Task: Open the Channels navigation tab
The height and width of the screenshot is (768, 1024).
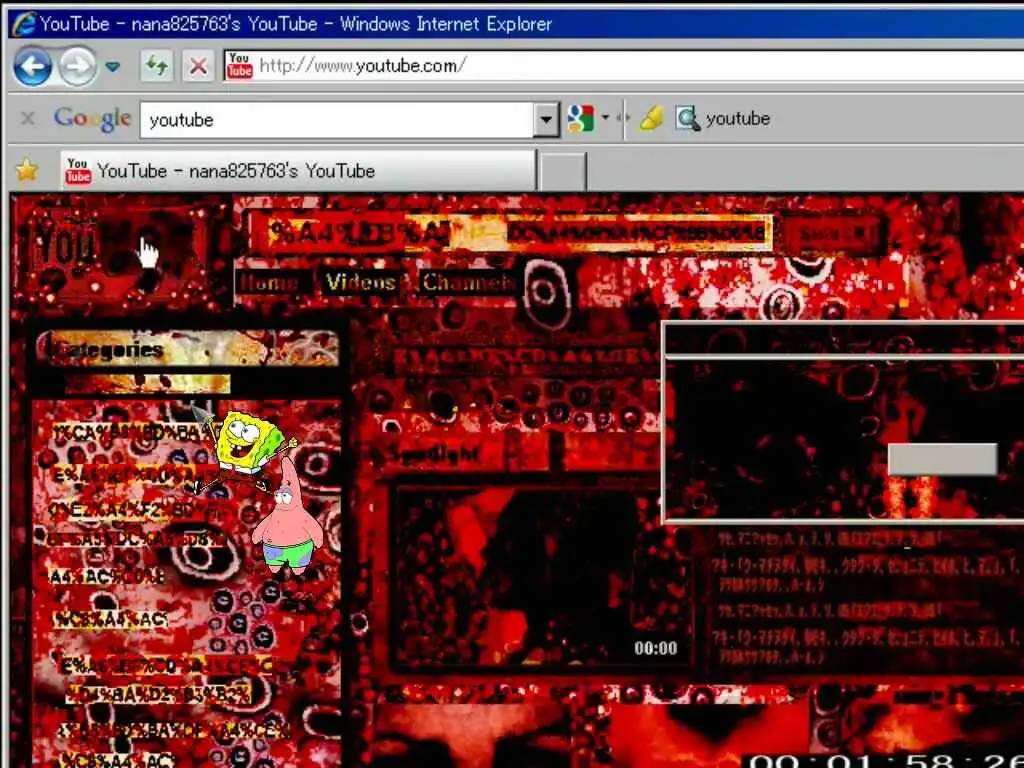Action: pos(468,282)
